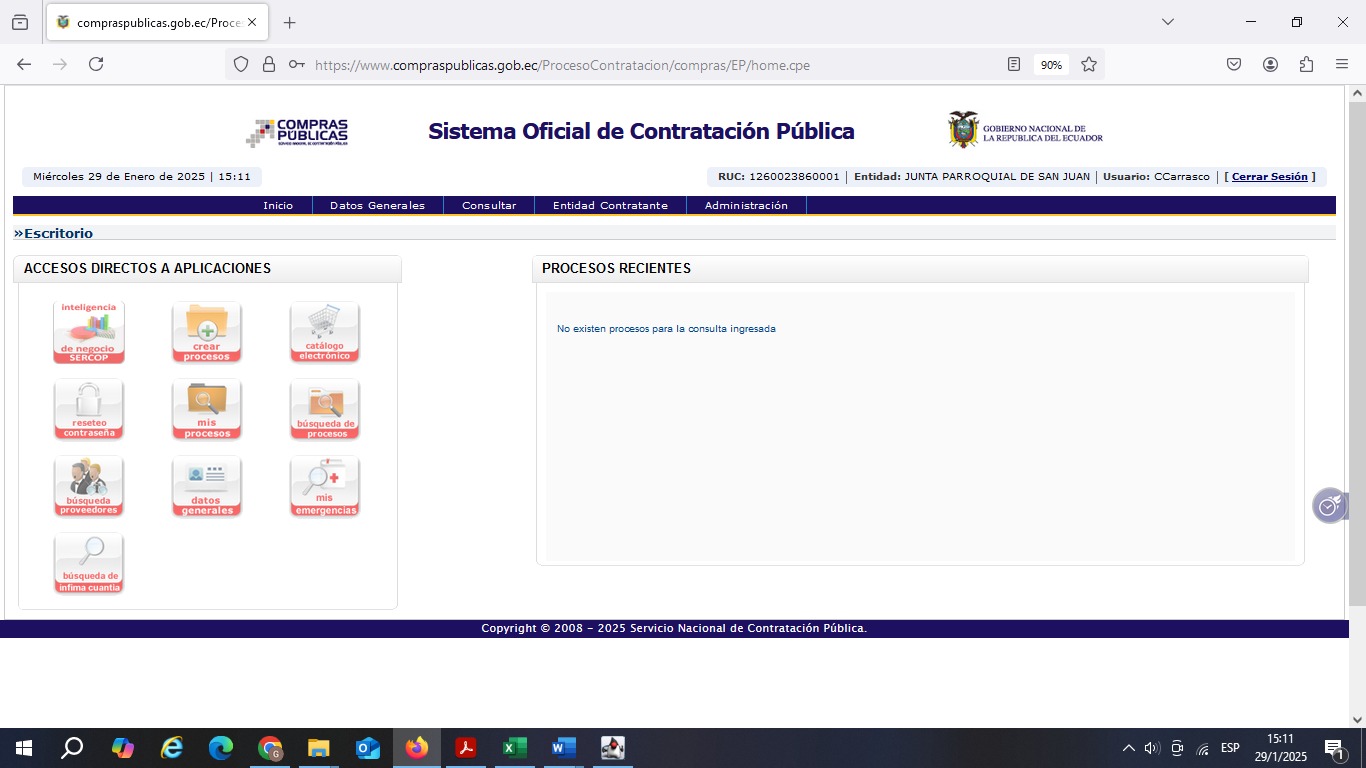
Task: Open the 'Consultar' menu
Action: (x=489, y=205)
